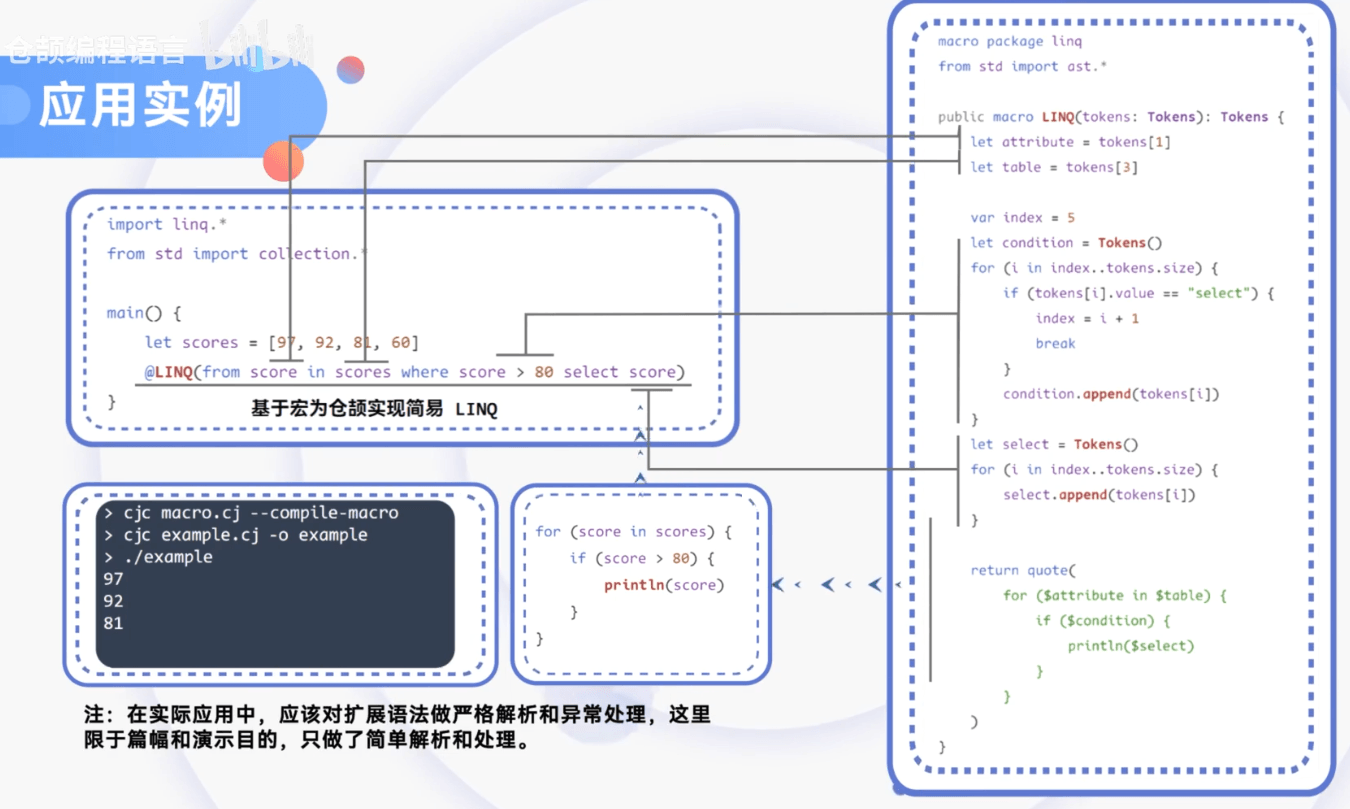
Task: Click the 'macro package linq' declaration line
Action: pos(1009,41)
